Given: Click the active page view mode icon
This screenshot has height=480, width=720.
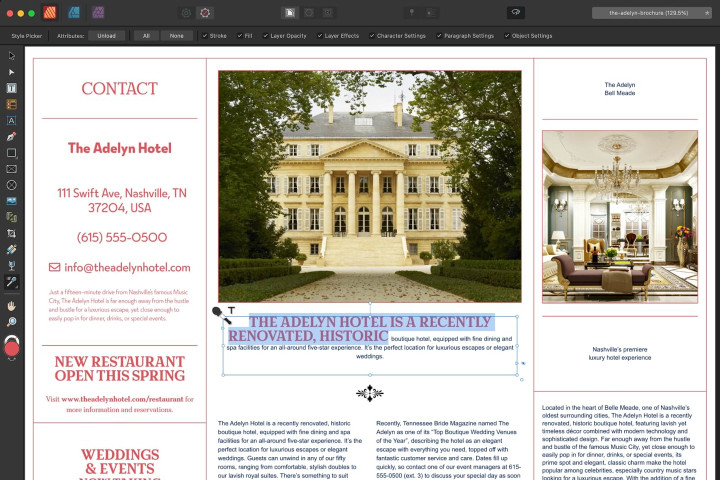Looking at the screenshot, I should click(x=290, y=13).
